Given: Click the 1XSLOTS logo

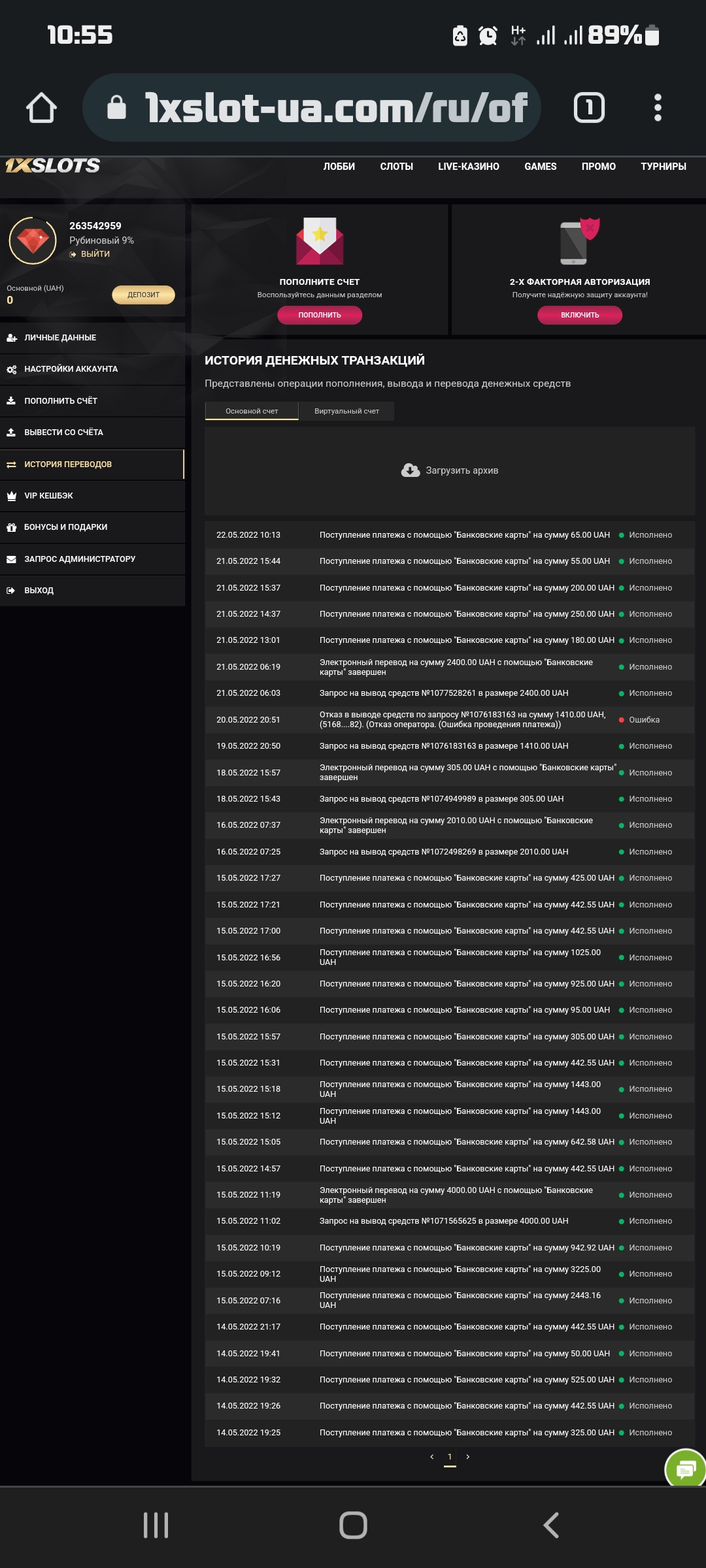Looking at the screenshot, I should click(x=53, y=166).
